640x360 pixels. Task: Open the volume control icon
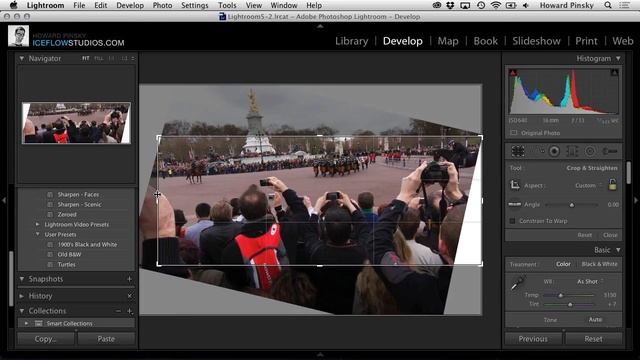click(x=526, y=5)
